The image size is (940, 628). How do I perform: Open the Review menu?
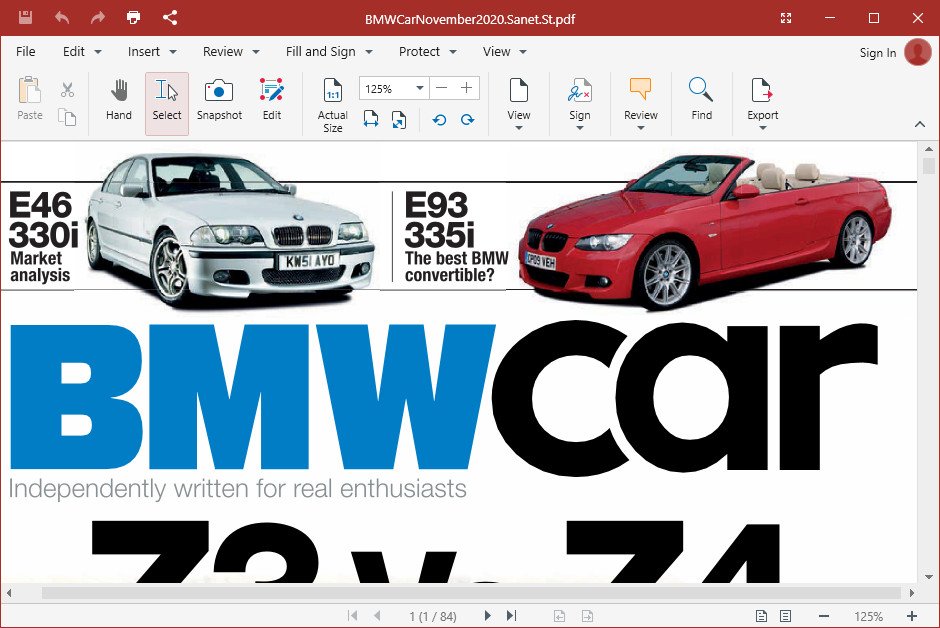pyautogui.click(x=231, y=52)
